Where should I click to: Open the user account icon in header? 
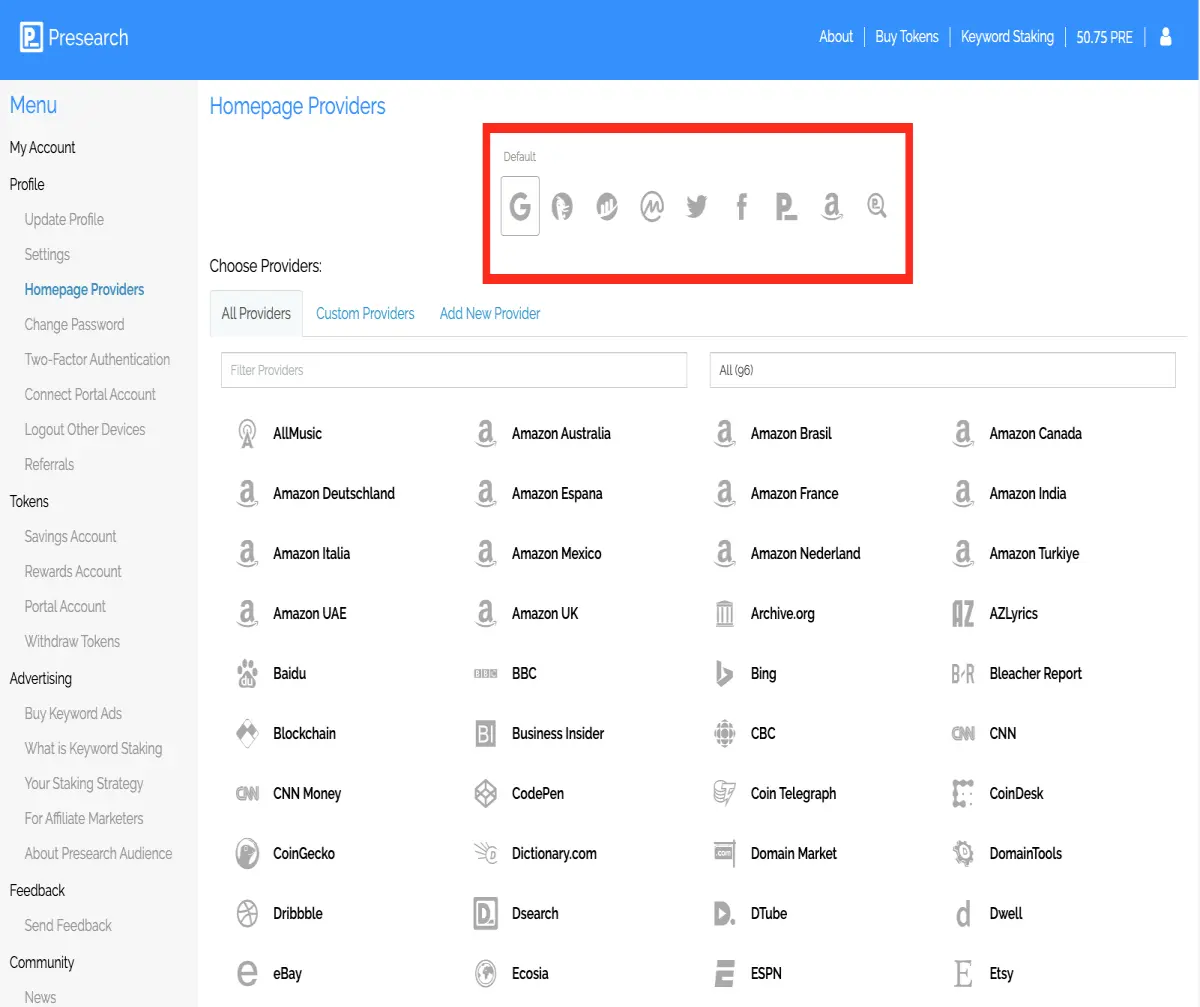click(x=1165, y=37)
